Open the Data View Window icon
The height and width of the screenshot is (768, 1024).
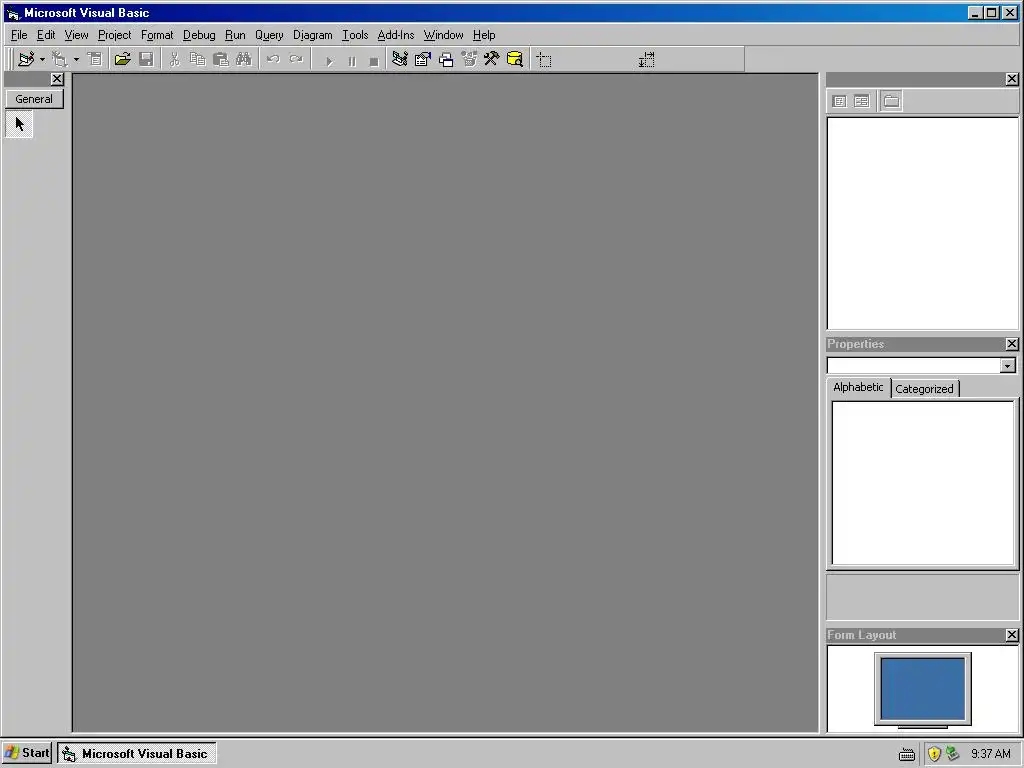click(515, 59)
